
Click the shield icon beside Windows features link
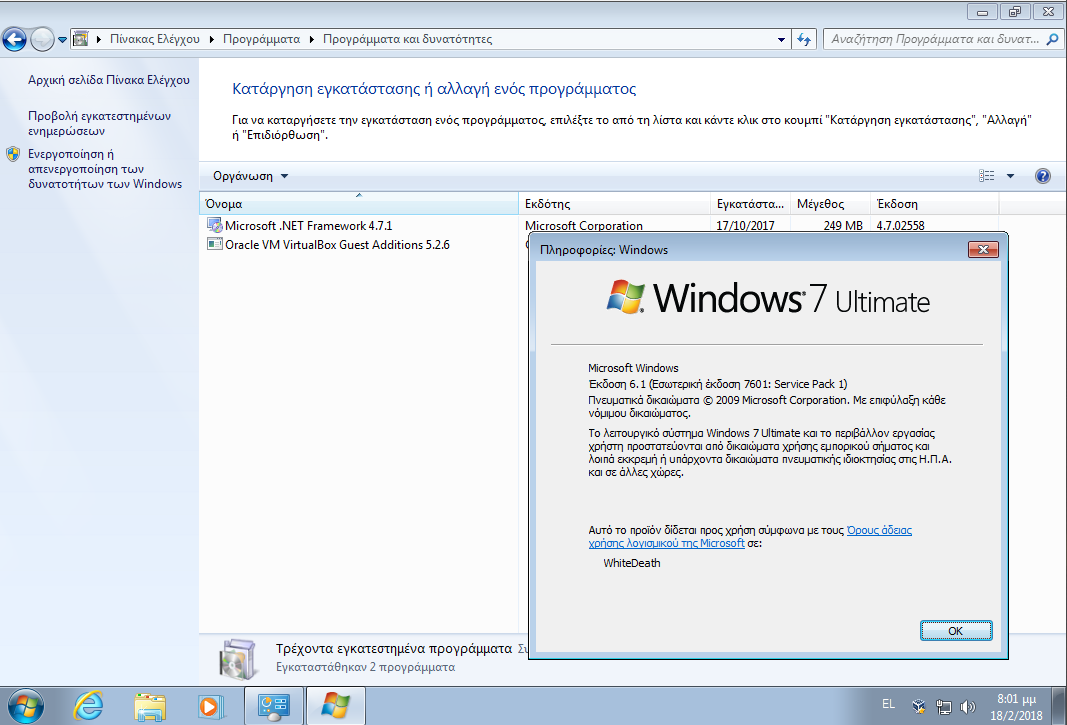pos(13,154)
